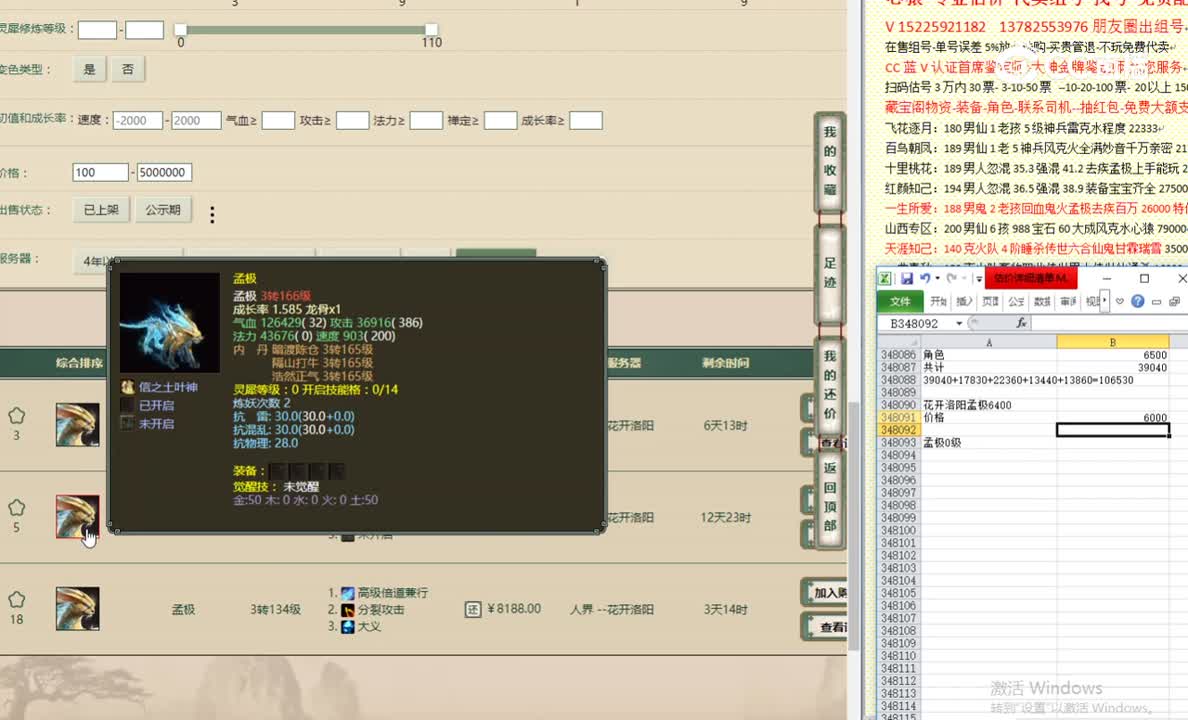
Task: Click the 高级倍道兼行 skill icon
Action: pyautogui.click(x=347, y=595)
